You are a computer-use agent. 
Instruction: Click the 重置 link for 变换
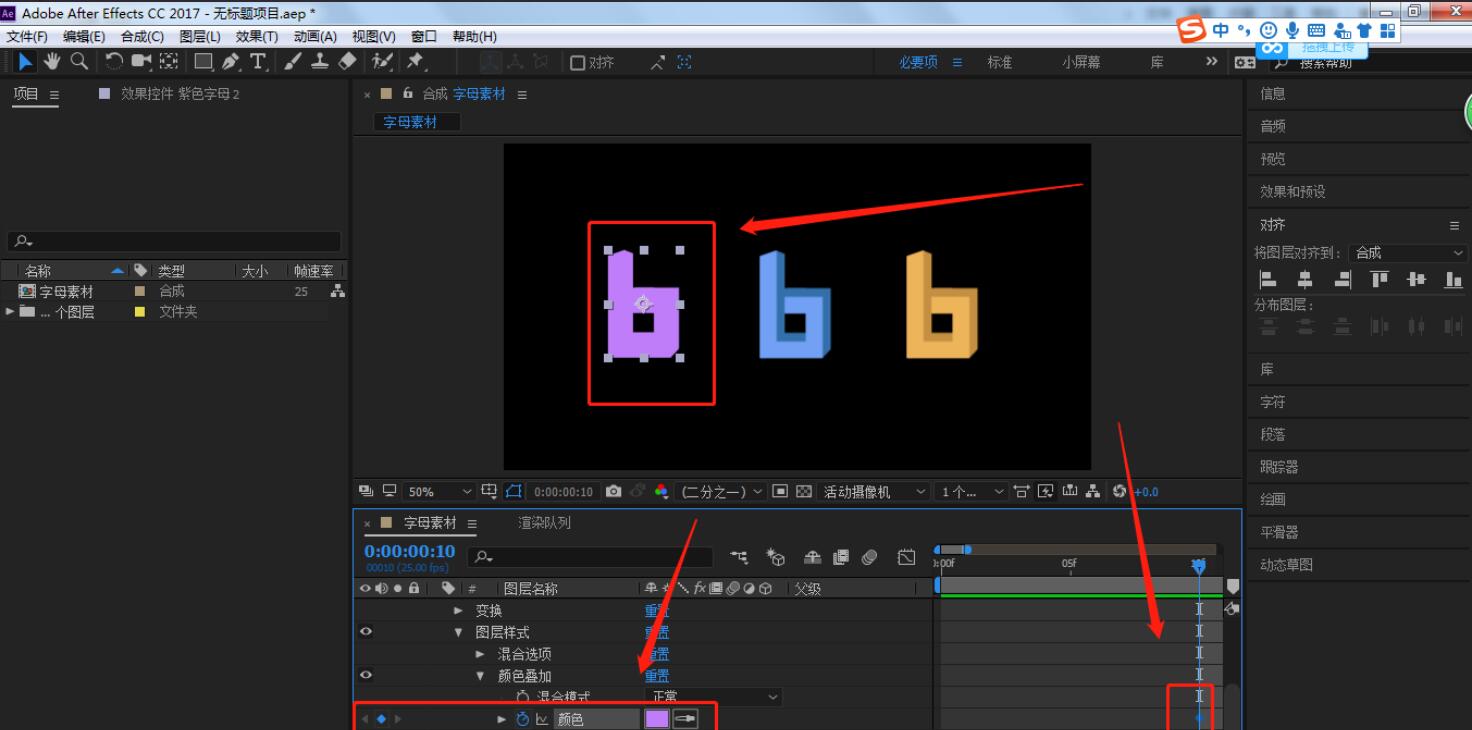point(657,610)
